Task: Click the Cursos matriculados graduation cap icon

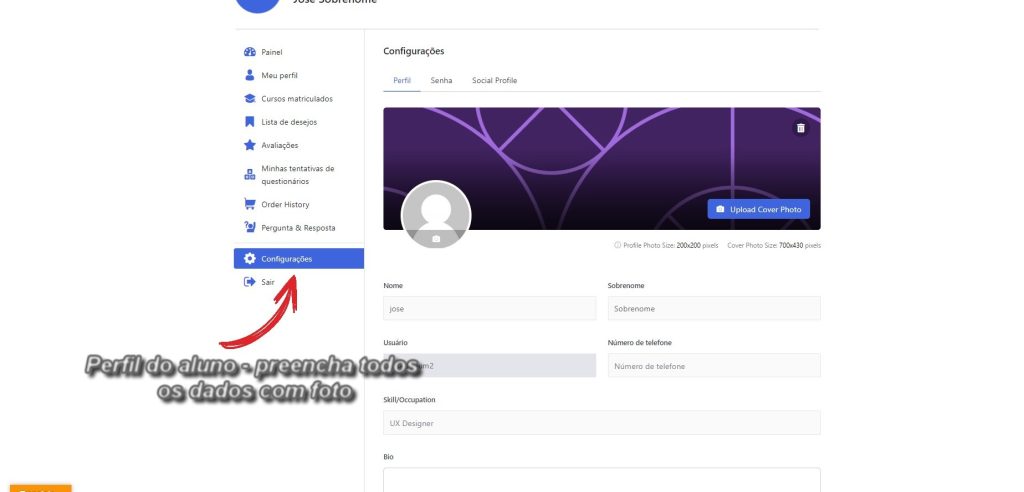Action: (x=250, y=99)
